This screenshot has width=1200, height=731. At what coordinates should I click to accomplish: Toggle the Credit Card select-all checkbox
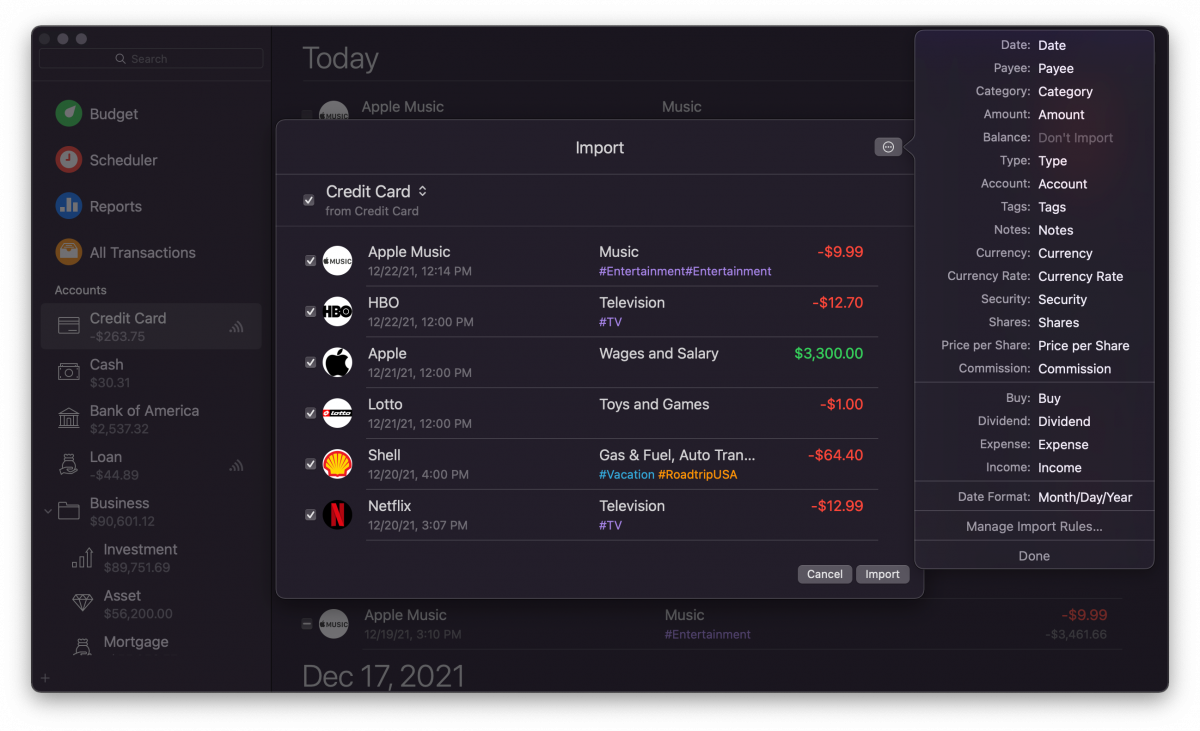[309, 200]
